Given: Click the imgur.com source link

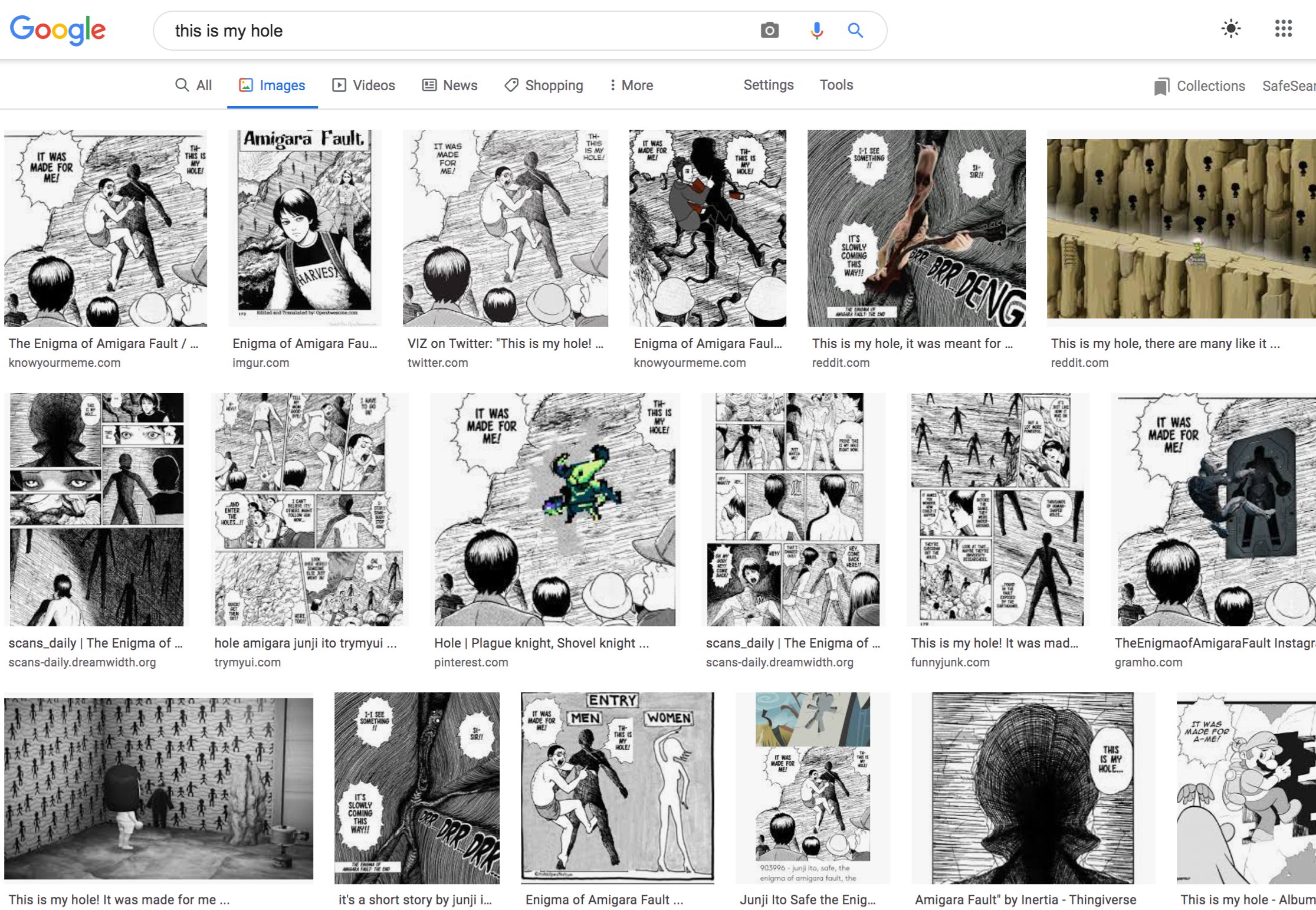Looking at the screenshot, I should [x=261, y=363].
